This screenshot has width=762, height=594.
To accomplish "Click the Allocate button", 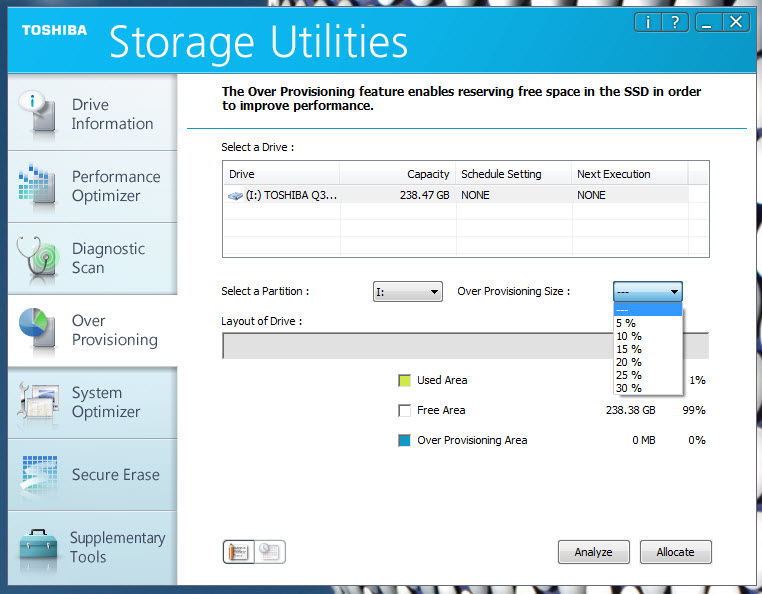I will pyautogui.click(x=675, y=552).
